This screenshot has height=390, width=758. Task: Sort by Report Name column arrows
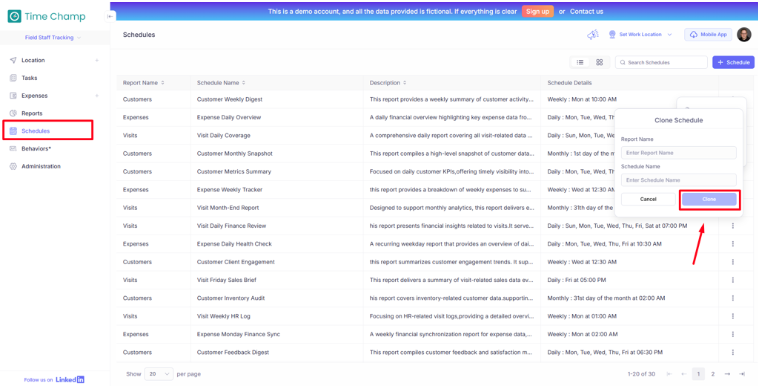[x=163, y=83]
